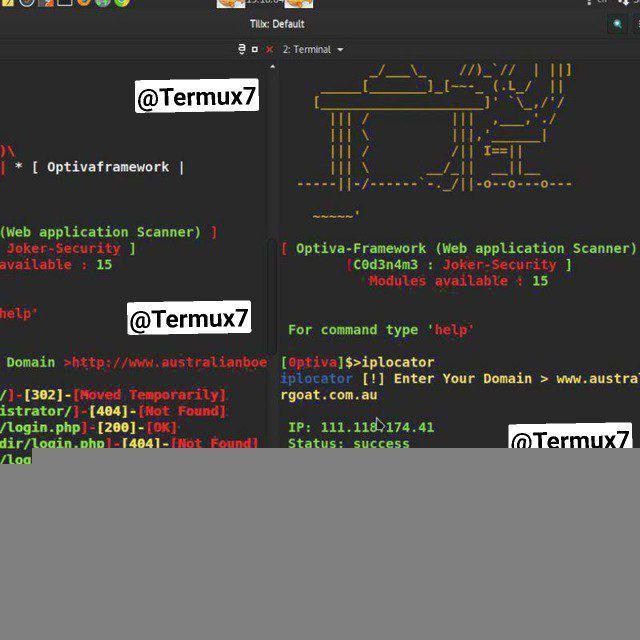Image resolution: width=640 pixels, height=640 pixels.
Task: Click the terminal sync input icon
Action: point(241,49)
